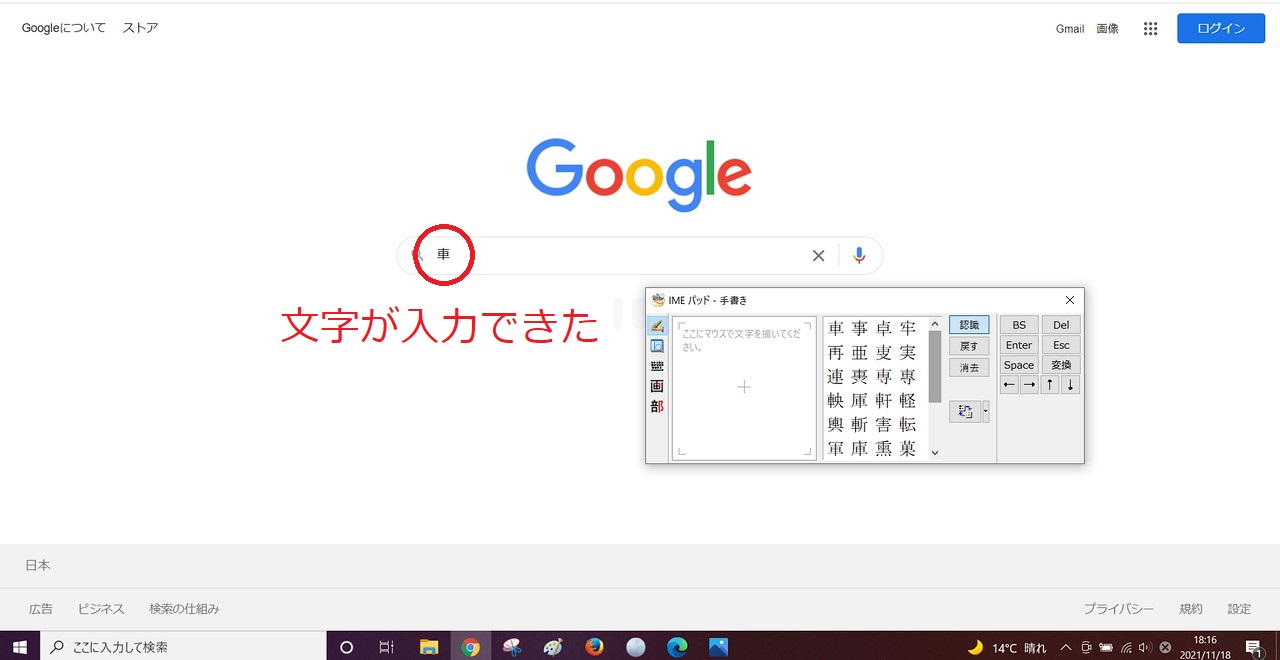The image size is (1280, 660).
Task: Open the character list applet icon
Action: pyautogui.click(x=657, y=346)
